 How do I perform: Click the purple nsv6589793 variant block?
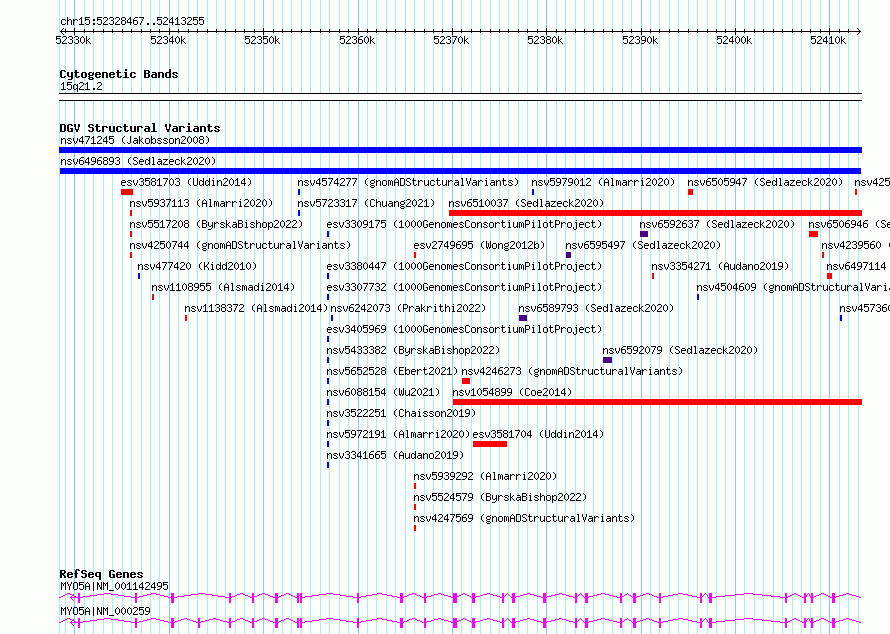coord(523,318)
